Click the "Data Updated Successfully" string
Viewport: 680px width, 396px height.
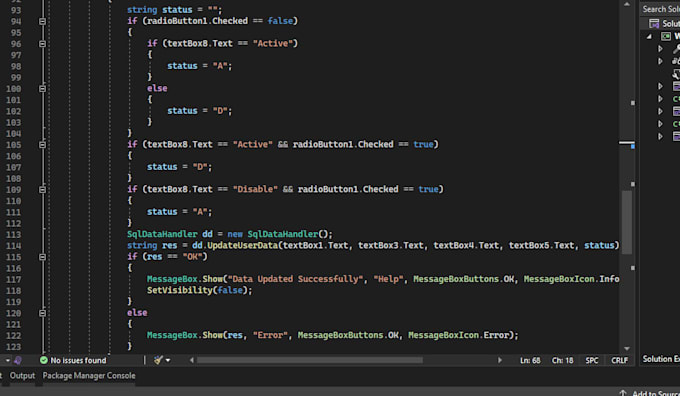[295, 279]
